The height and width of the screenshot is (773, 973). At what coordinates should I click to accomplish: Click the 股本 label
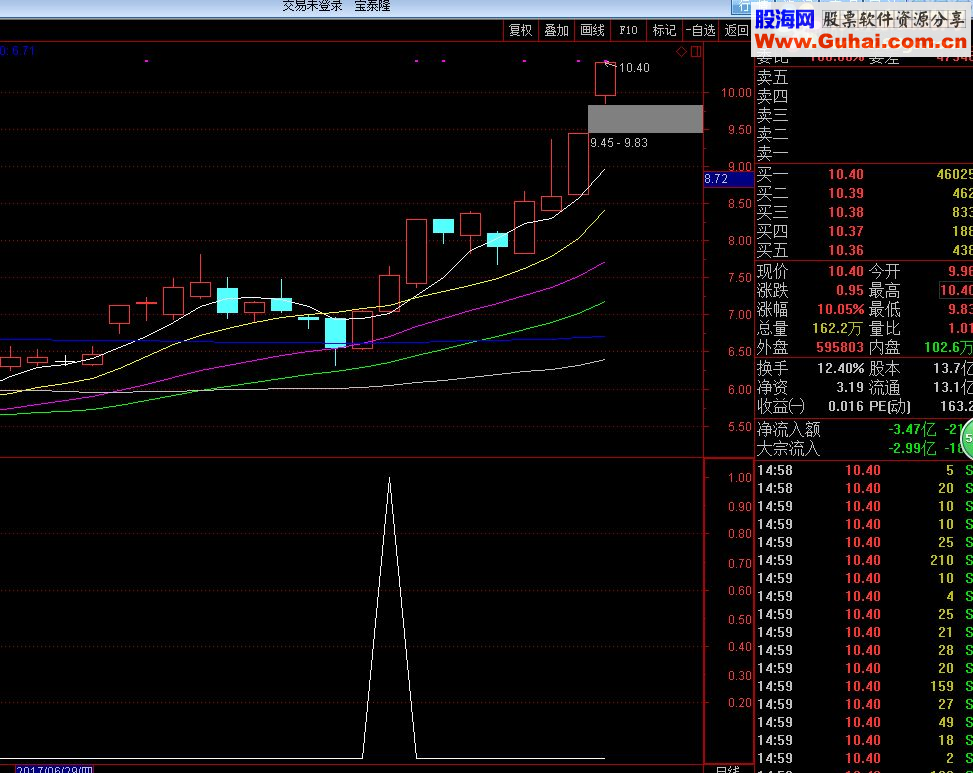[884, 369]
